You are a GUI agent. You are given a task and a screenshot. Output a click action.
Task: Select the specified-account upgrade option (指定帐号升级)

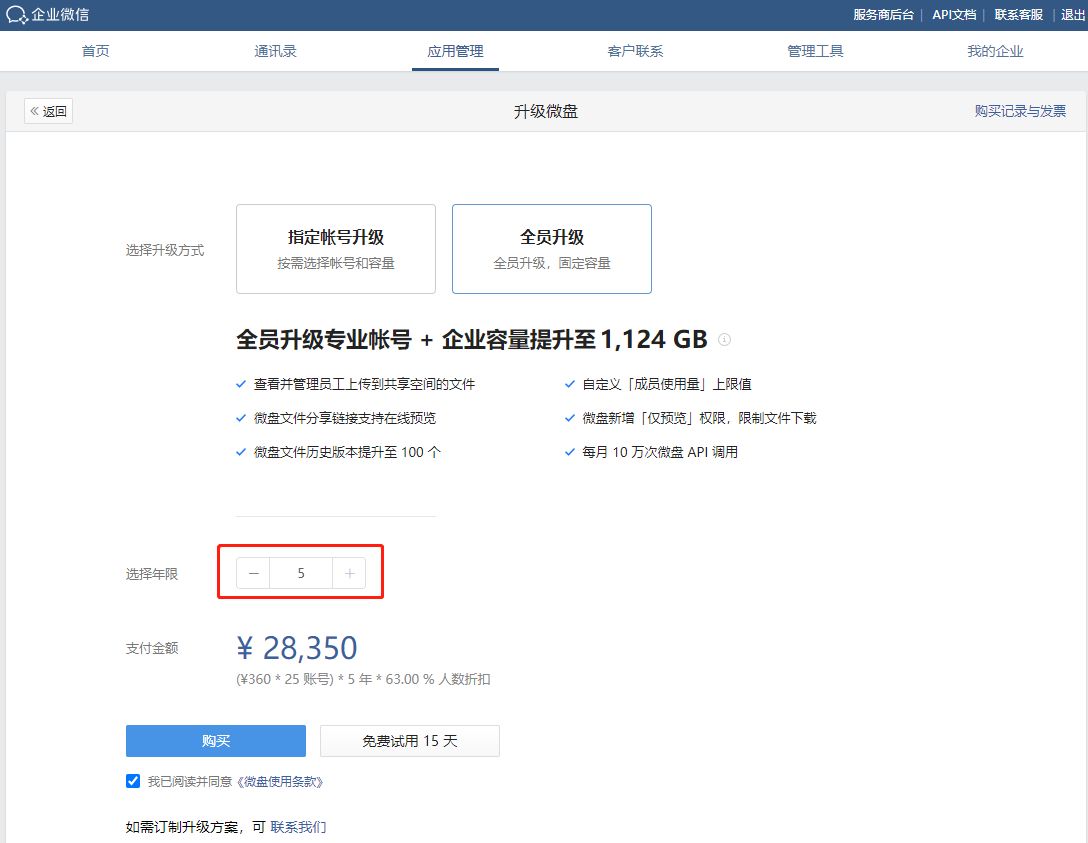(336, 249)
